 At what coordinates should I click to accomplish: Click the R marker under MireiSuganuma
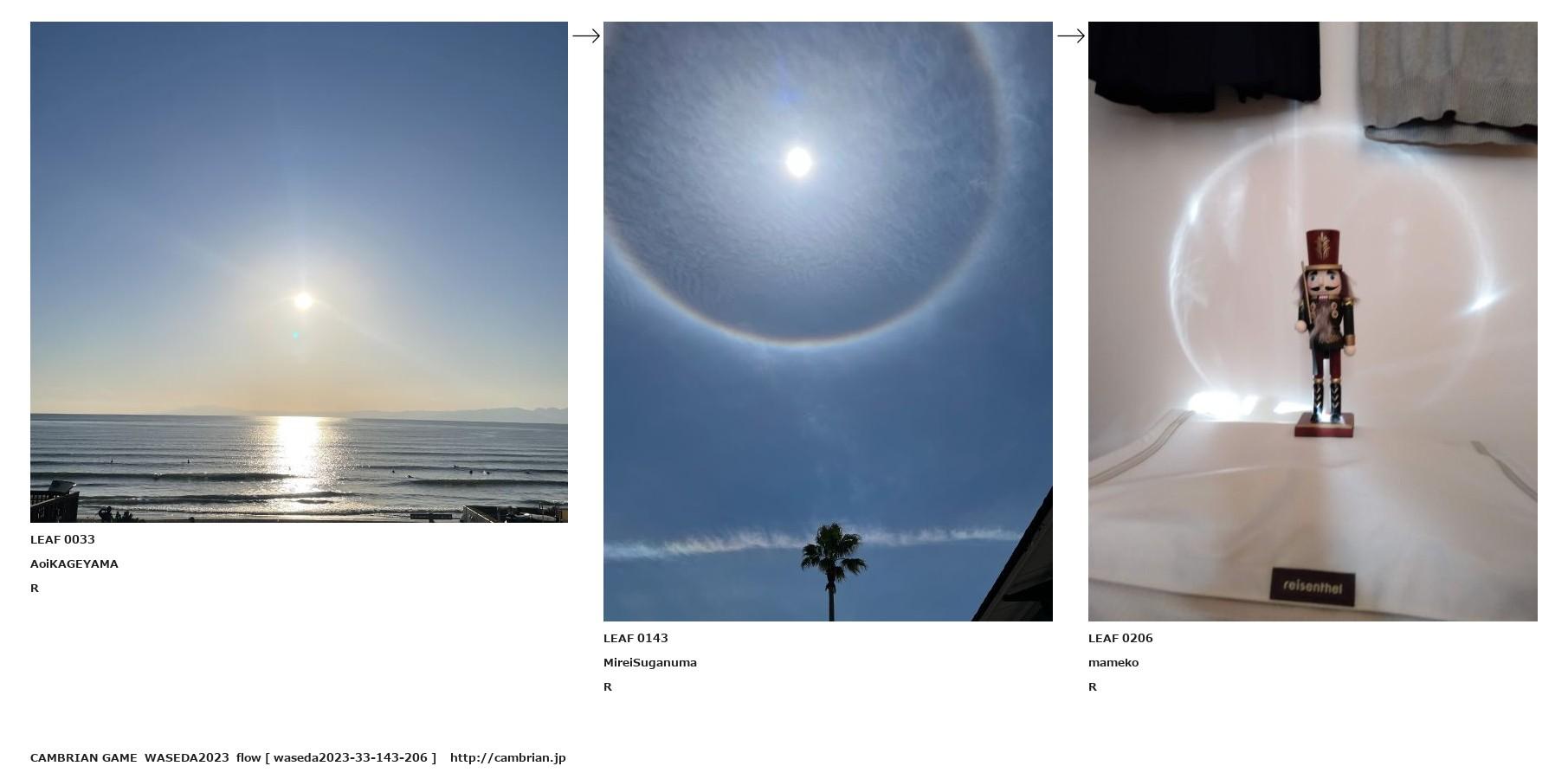tap(608, 686)
